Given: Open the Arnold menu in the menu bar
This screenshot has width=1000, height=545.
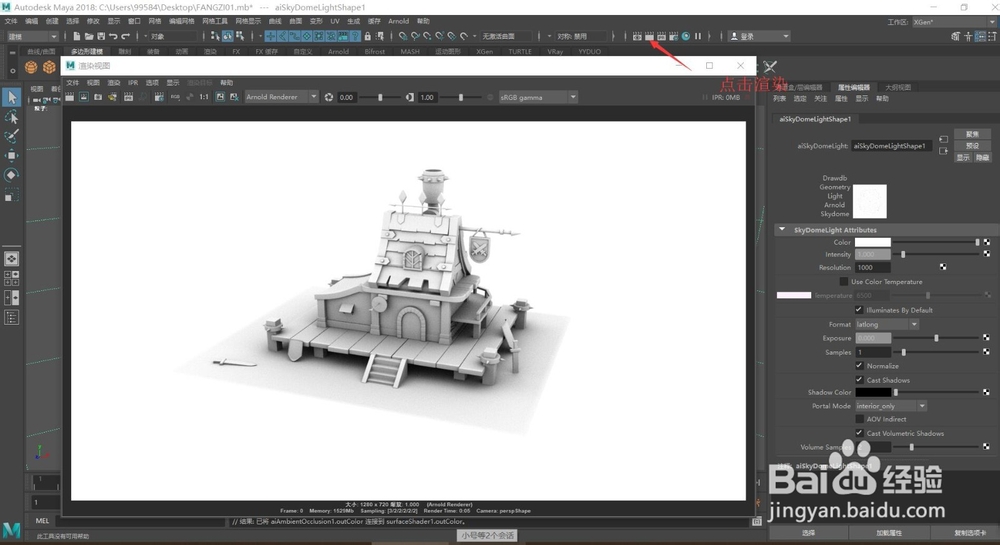Looking at the screenshot, I should point(399,21).
